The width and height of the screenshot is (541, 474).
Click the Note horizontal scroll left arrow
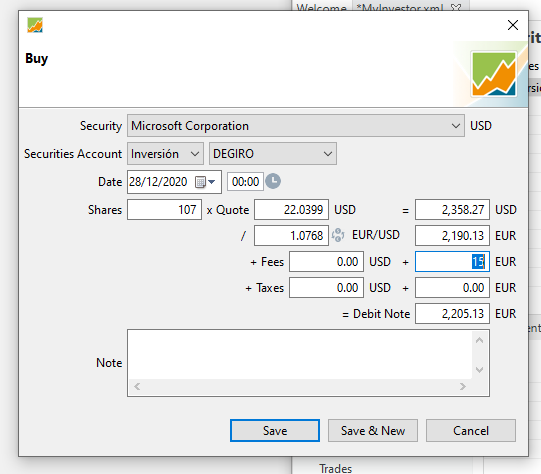[137, 386]
